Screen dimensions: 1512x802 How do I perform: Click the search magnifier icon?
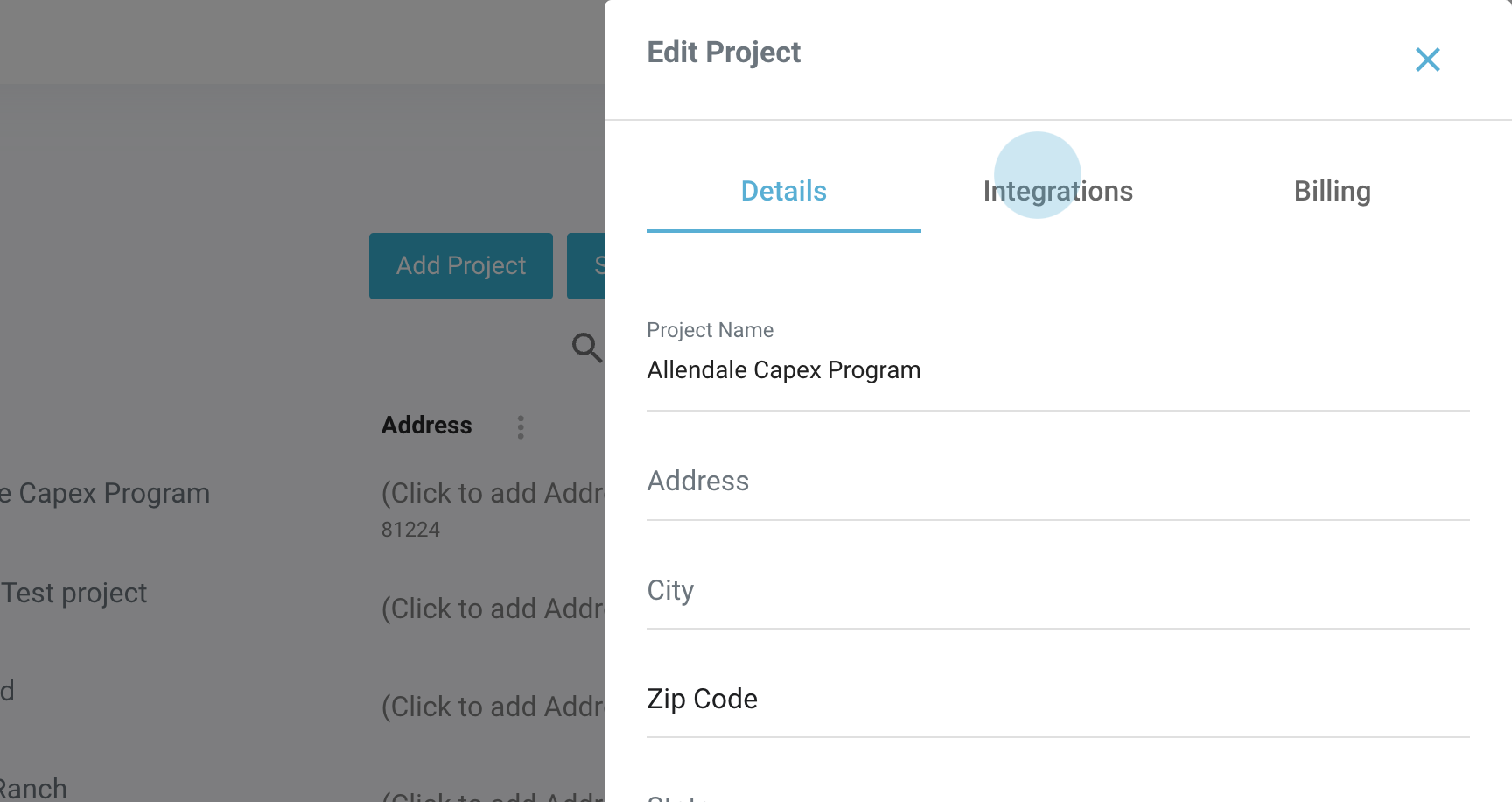(586, 348)
